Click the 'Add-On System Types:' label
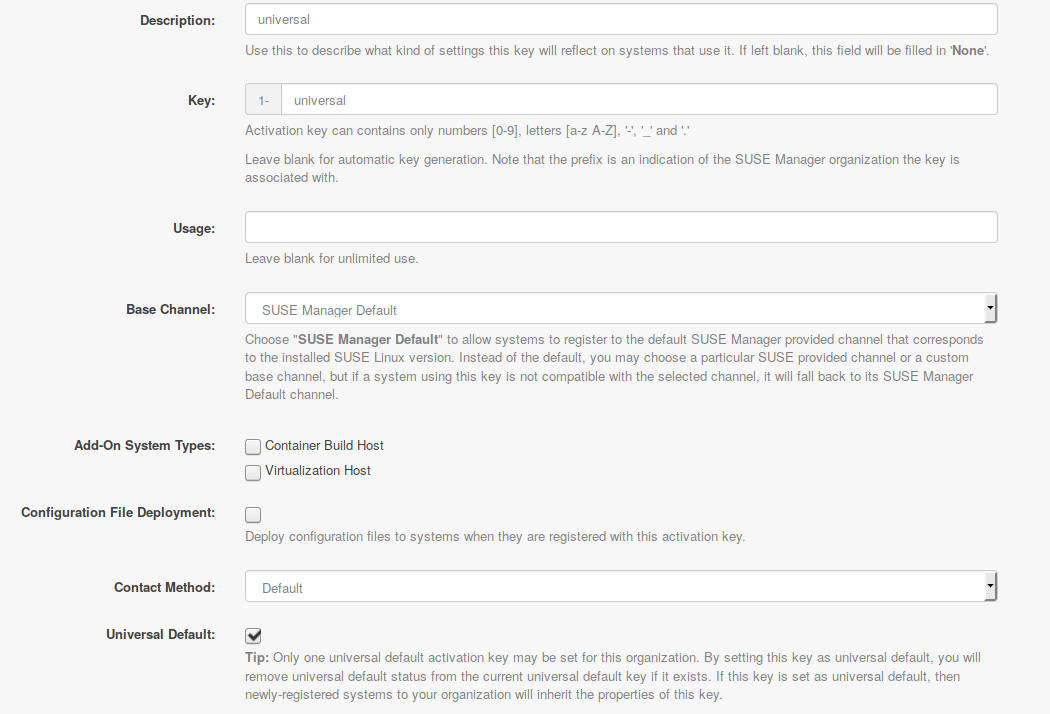The height and width of the screenshot is (714, 1050). coord(144,445)
